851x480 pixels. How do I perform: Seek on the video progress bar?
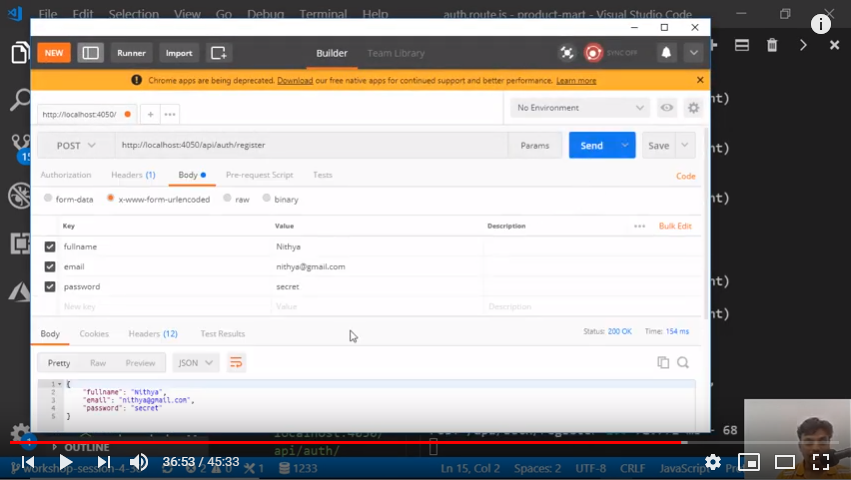[x=400, y=441]
